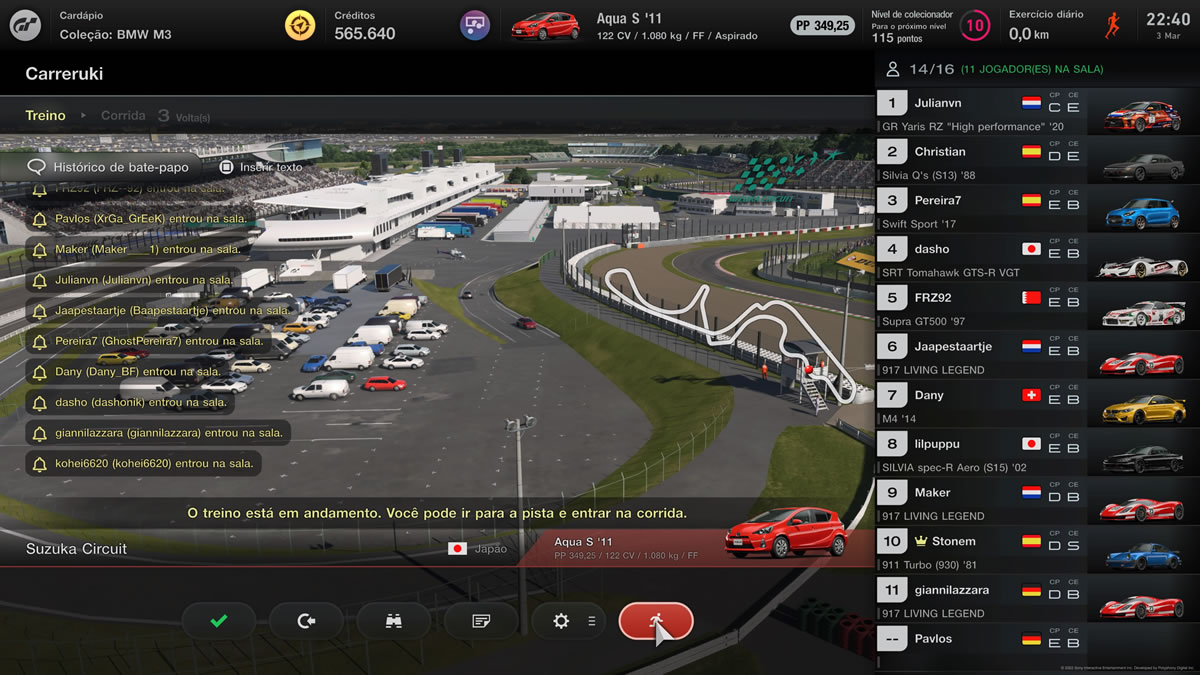
Task: Click the Bahrain flag beside FRZ92
Action: [1031, 298]
